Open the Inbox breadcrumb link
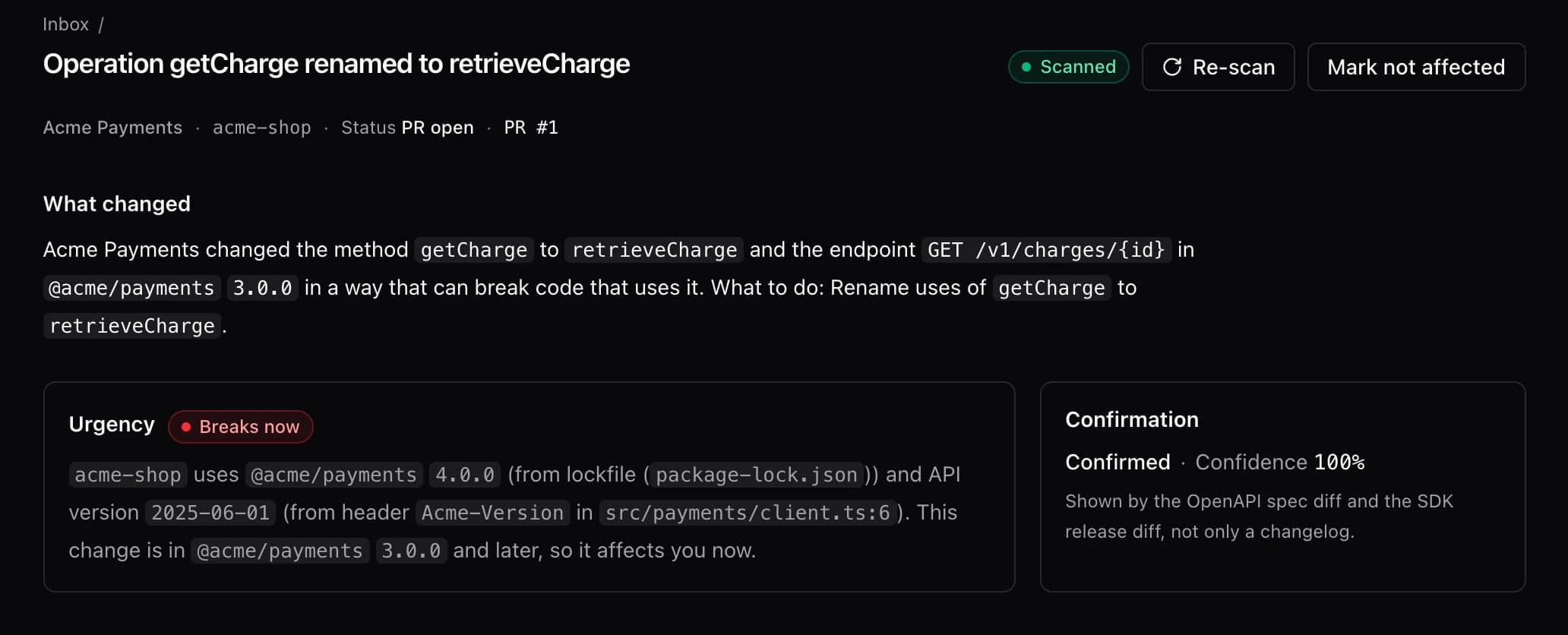The image size is (1568, 635). 65,24
